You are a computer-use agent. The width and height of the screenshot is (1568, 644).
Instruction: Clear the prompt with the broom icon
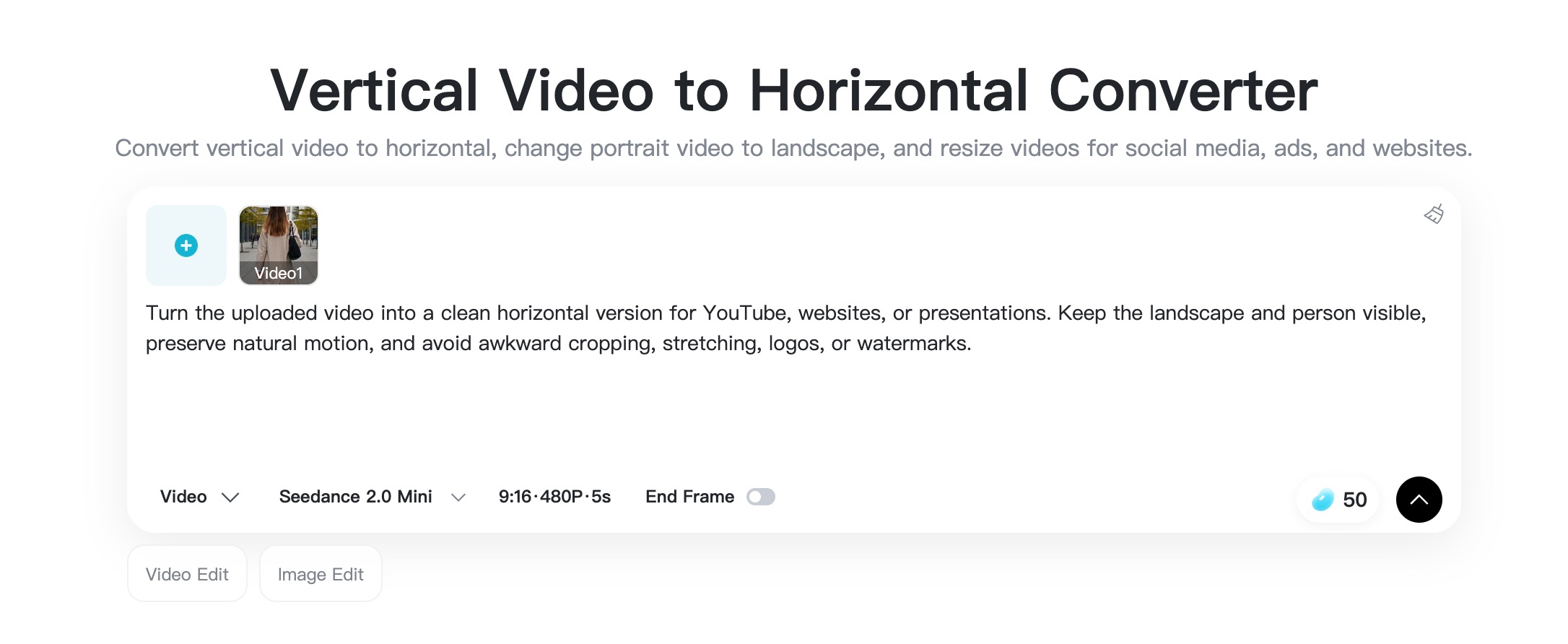pyautogui.click(x=1434, y=214)
